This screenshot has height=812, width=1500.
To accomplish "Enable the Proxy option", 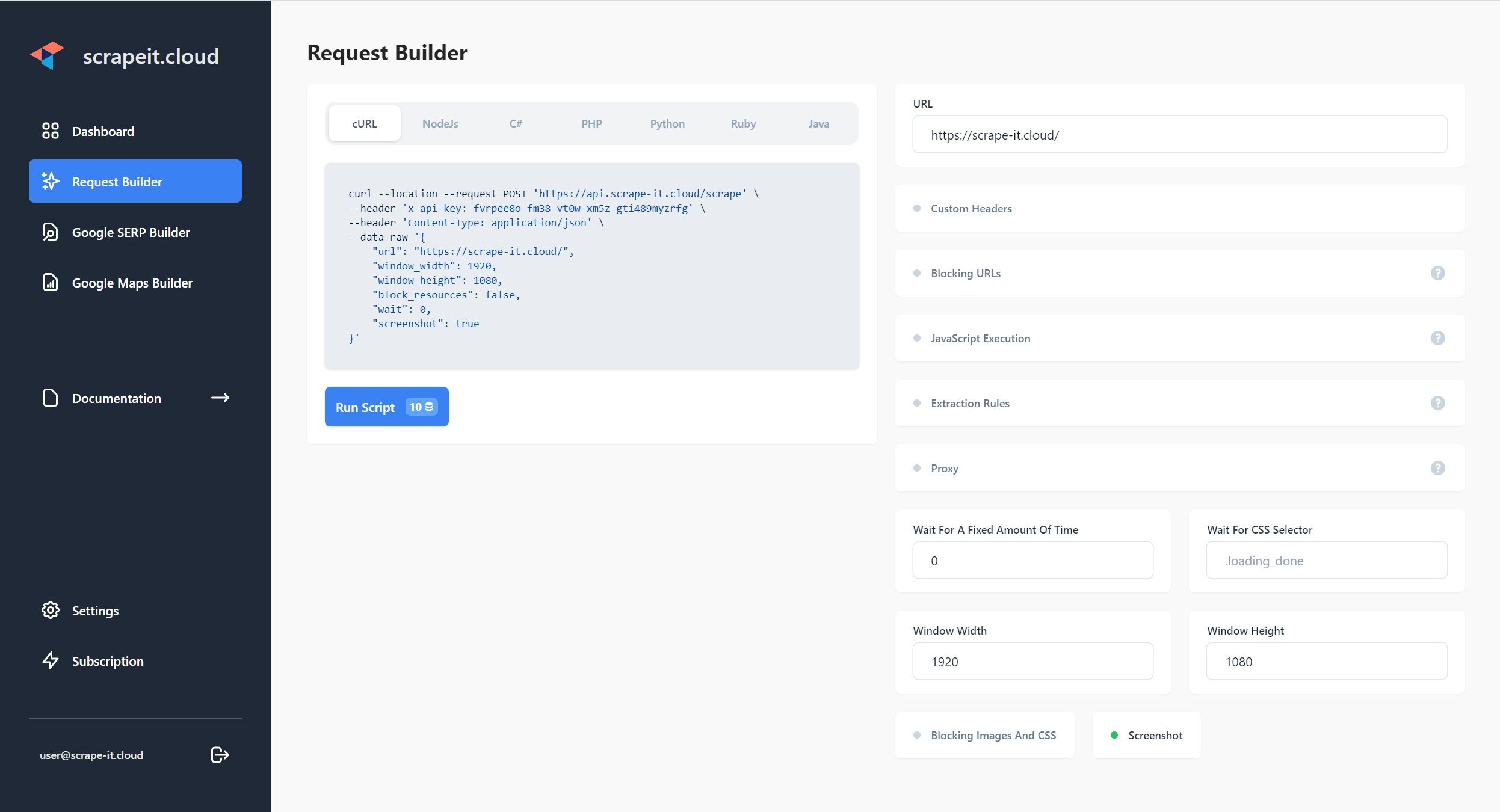I will point(1179,468).
